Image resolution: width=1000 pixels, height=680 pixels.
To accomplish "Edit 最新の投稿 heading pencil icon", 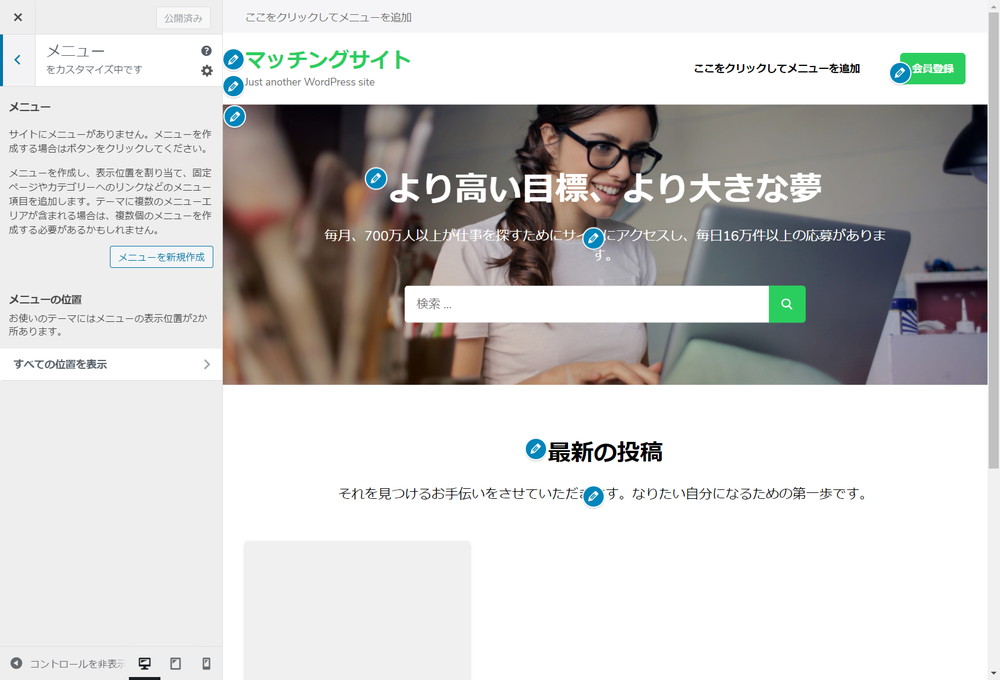I will tap(536, 449).
